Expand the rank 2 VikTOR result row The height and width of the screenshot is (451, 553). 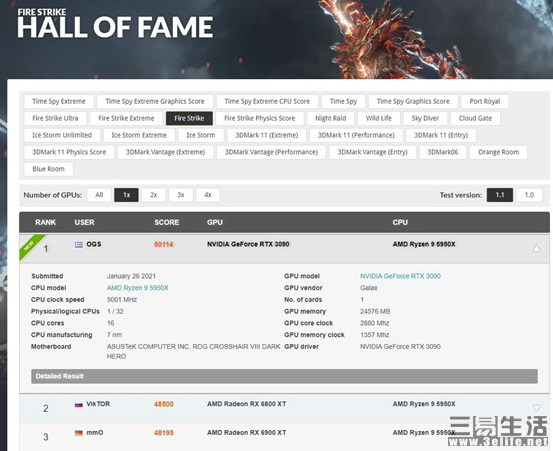pyautogui.click(x=536, y=408)
